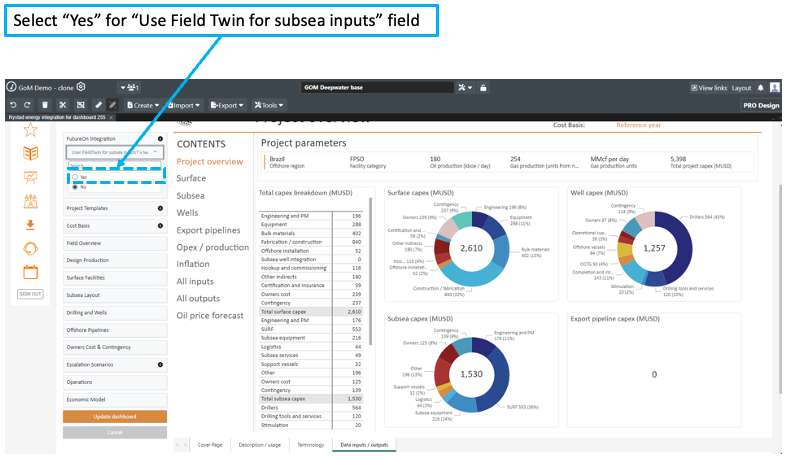The image size is (787, 457).
Task: Click info icon on FutureOn Integration
Action: coord(160,138)
